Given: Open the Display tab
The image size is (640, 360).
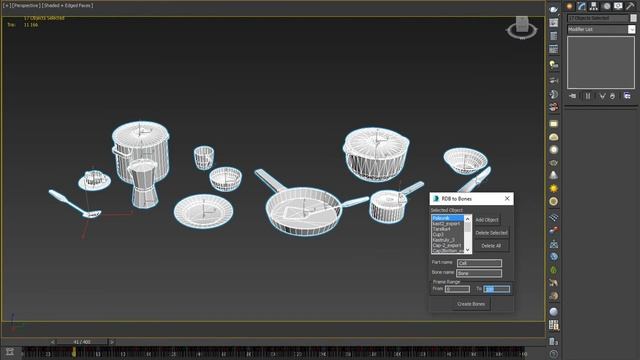Looking at the screenshot, I should 618,6.
